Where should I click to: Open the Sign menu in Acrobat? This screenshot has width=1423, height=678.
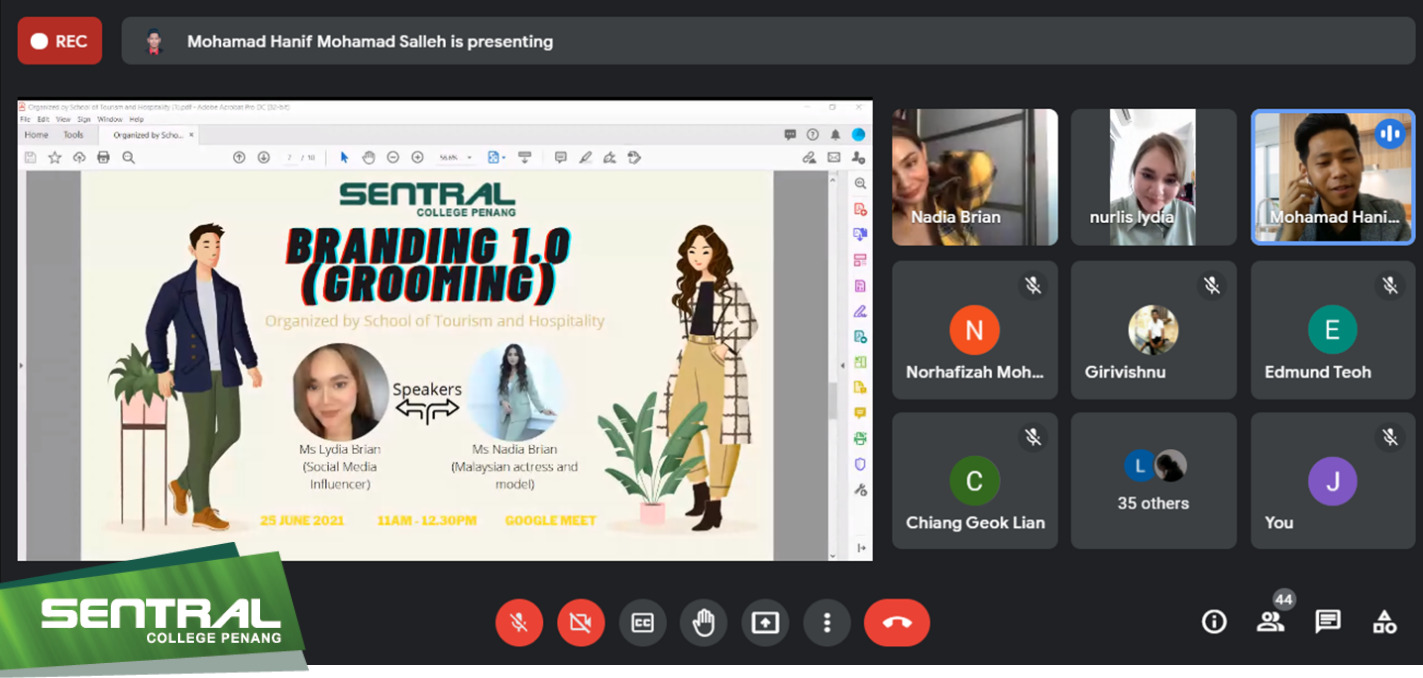click(x=84, y=119)
